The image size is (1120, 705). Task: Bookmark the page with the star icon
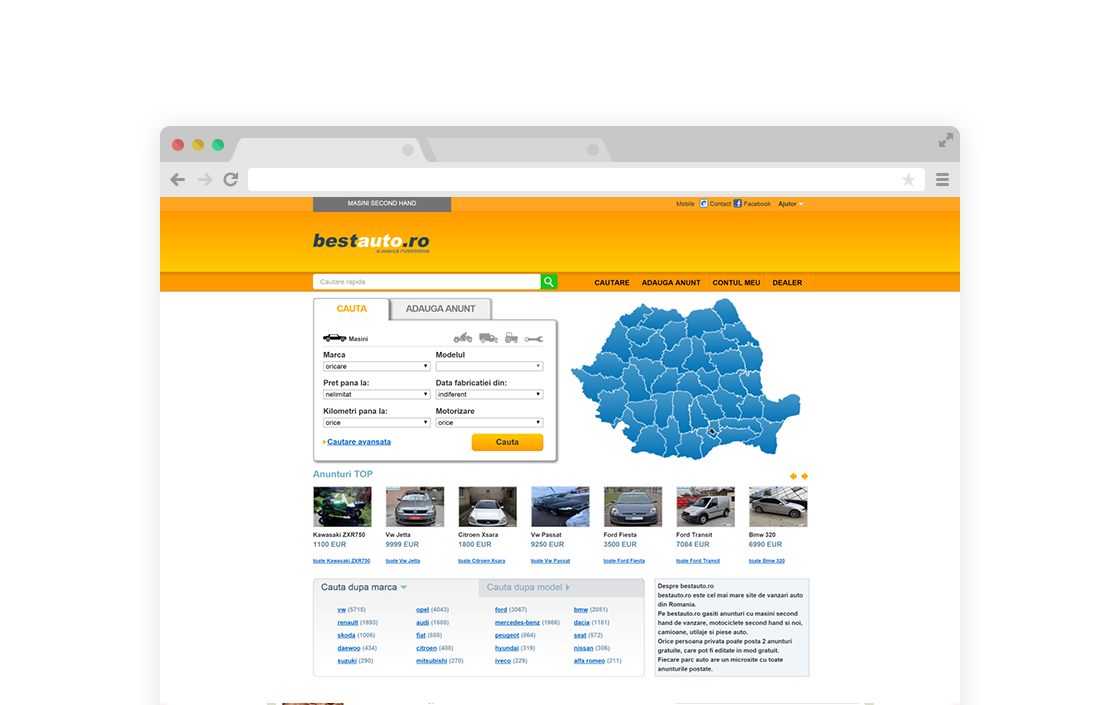tap(908, 179)
